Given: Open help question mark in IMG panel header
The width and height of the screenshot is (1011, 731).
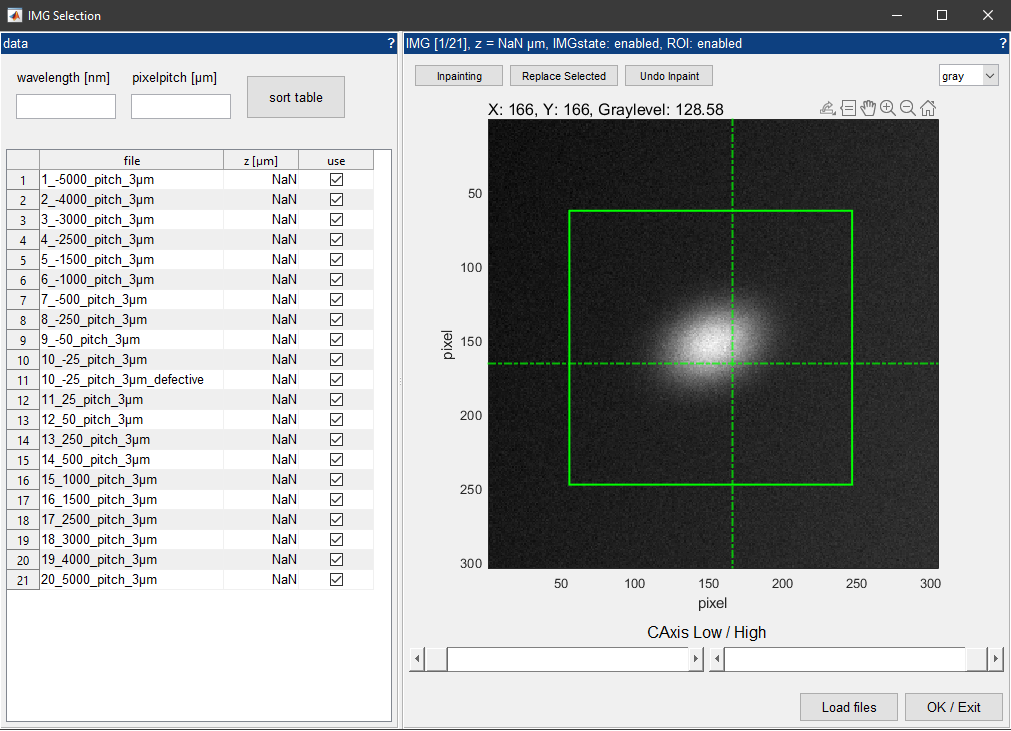Looking at the screenshot, I should coord(1003,43).
